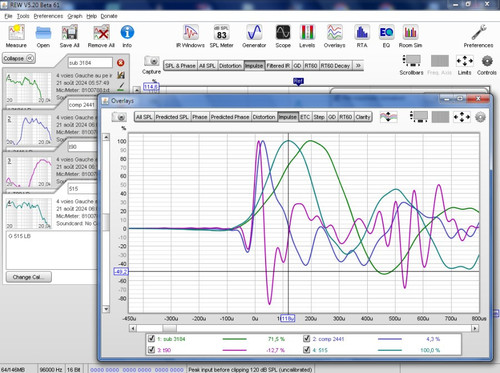Click horizontal scroll right arrow in Overlays

[x=475, y=328]
